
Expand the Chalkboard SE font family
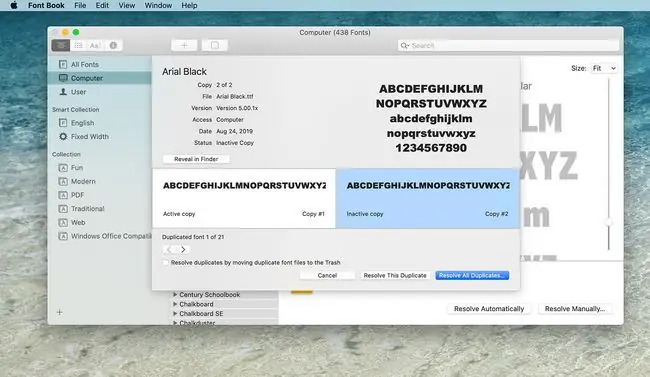coord(175,314)
